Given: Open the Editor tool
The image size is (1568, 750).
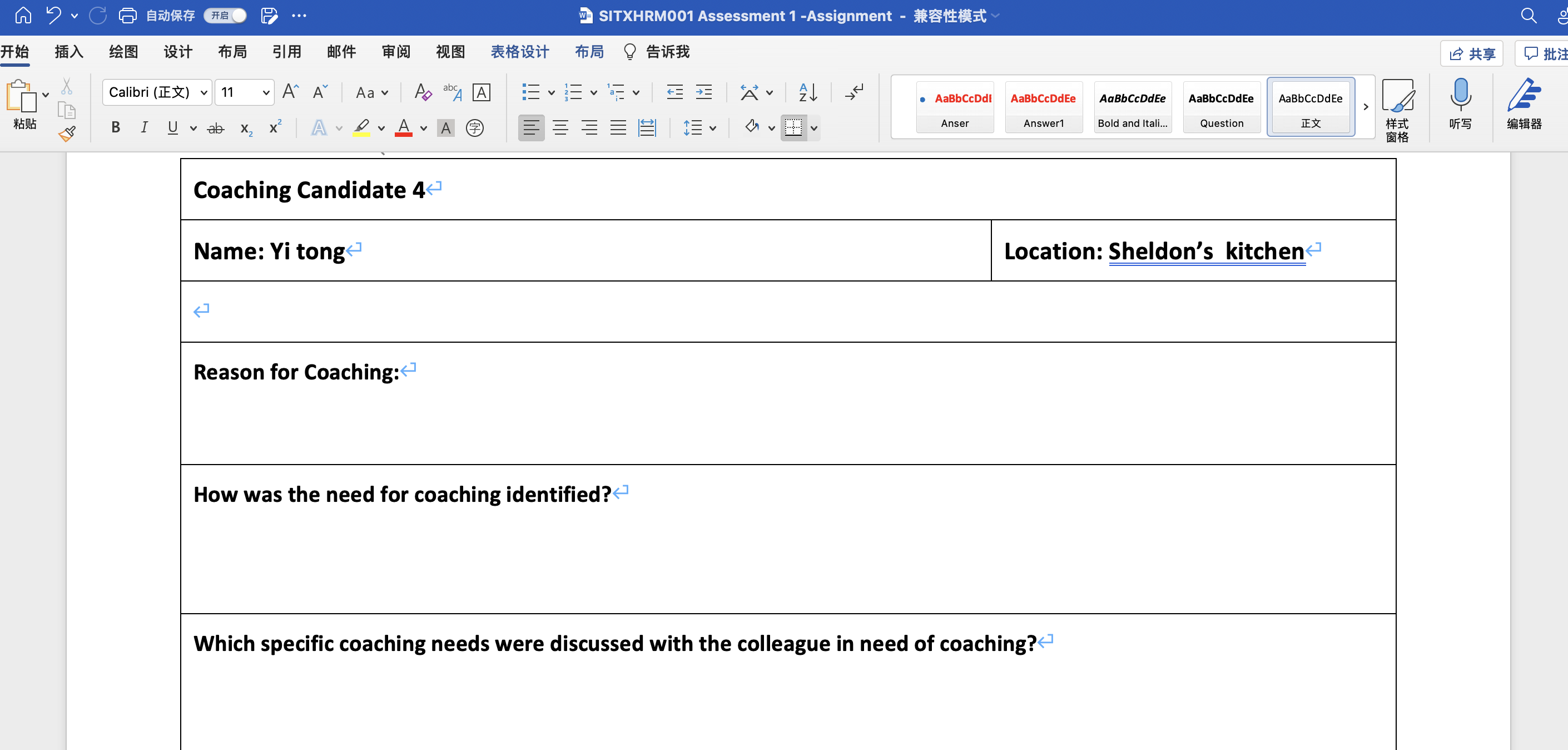Looking at the screenshot, I should [1524, 103].
